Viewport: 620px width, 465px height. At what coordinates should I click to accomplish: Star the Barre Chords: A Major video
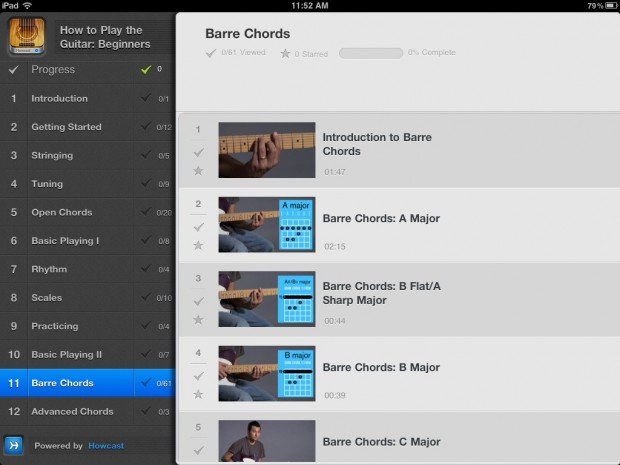(198, 245)
